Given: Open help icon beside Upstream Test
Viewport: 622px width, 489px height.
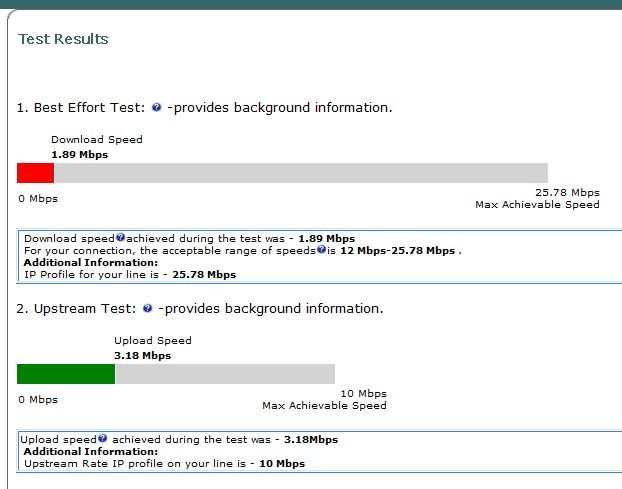Looking at the screenshot, I should pos(147,308).
